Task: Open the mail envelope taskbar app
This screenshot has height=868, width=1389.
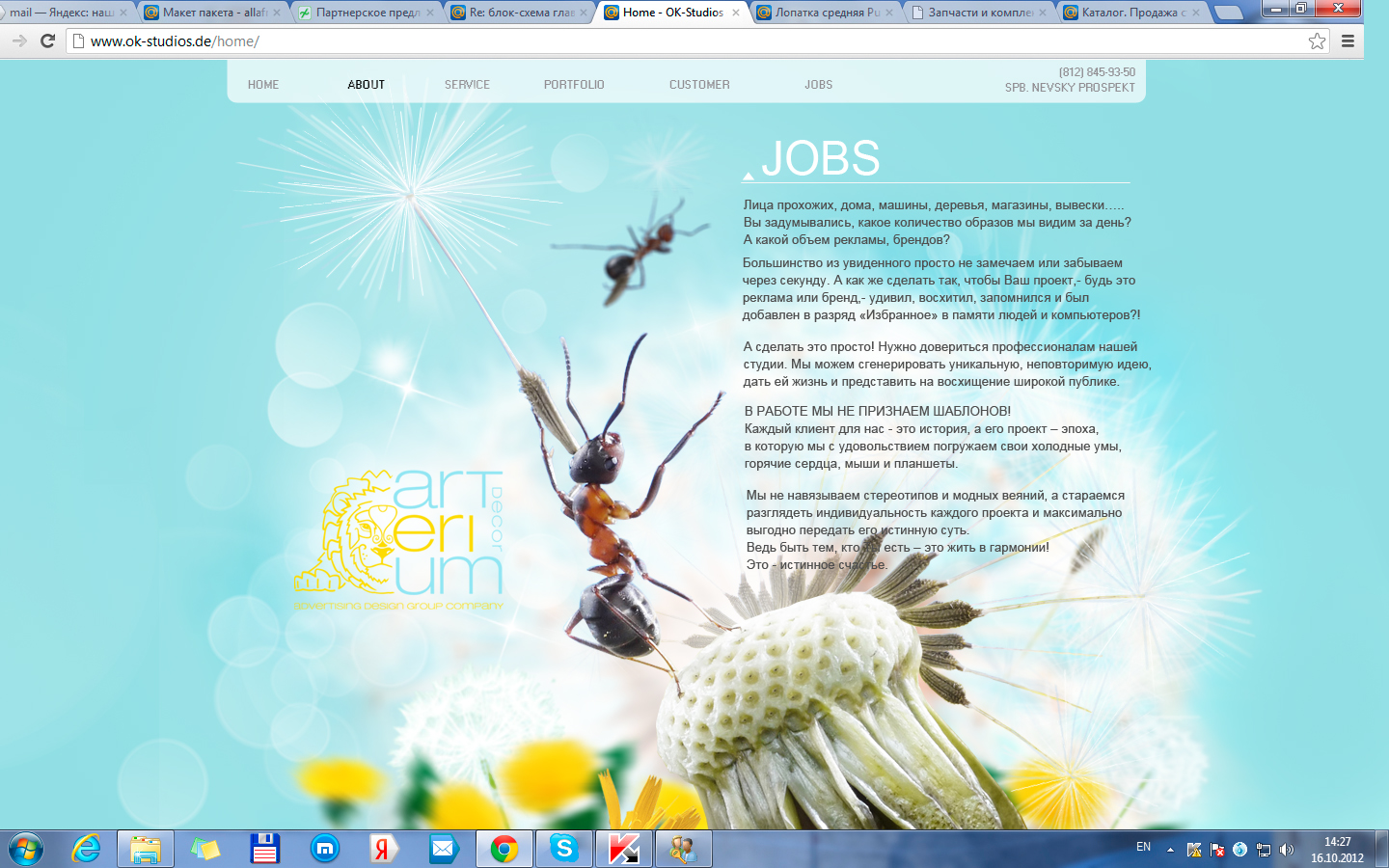Action: pos(443,849)
